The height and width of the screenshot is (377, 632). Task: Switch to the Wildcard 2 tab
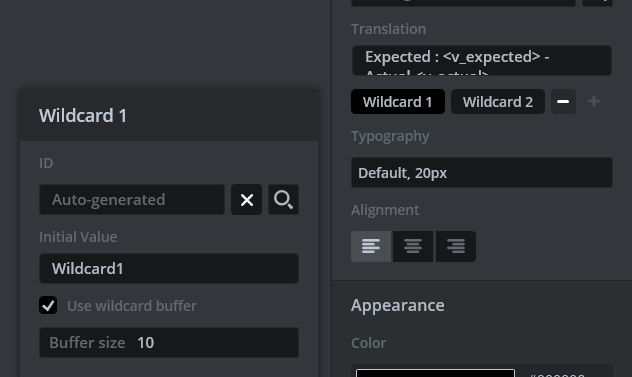tap(498, 102)
